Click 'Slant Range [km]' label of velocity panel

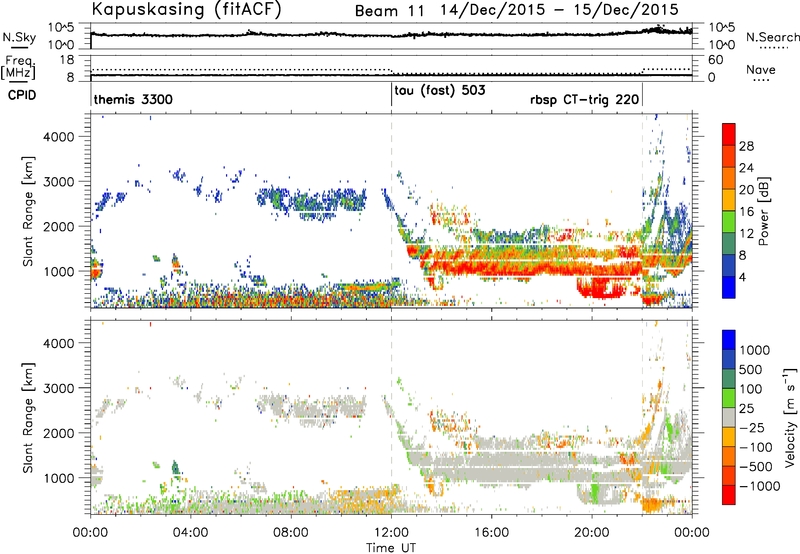tap(28, 417)
